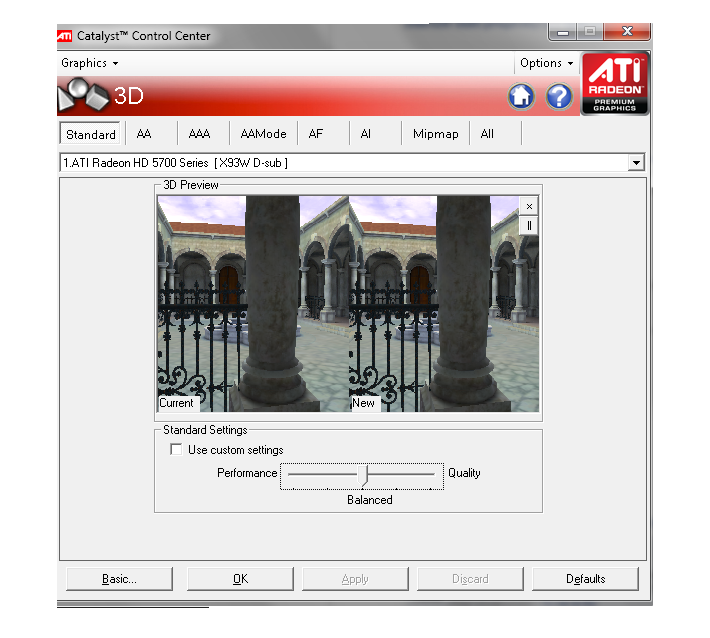Open the AF tab
Image resolution: width=710 pixels, height=638 pixels.
[316, 134]
